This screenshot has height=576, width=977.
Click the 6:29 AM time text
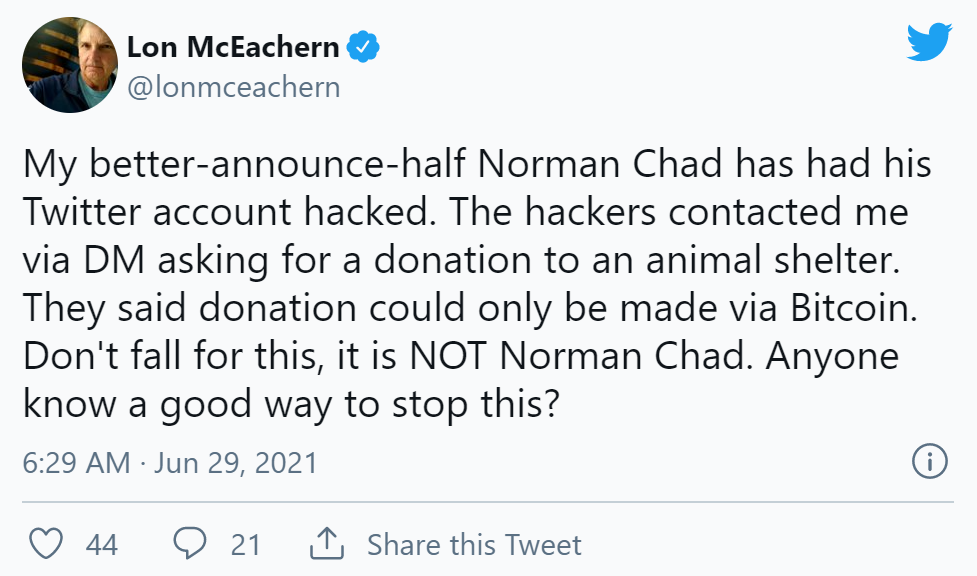coord(76,463)
